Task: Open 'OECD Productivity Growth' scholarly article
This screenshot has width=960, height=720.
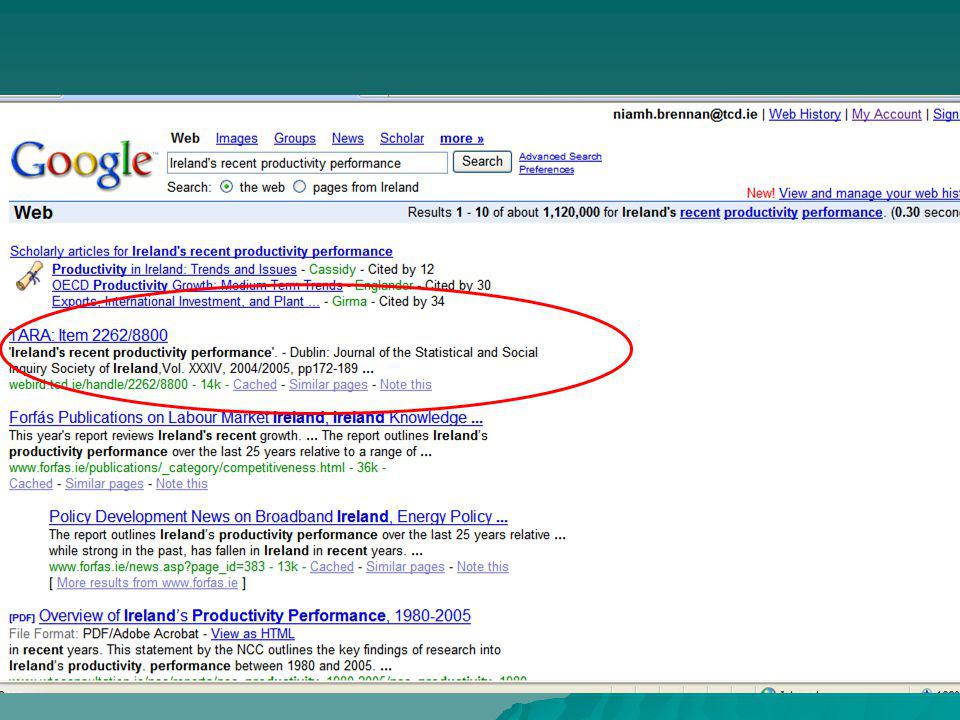Action: tap(197, 285)
